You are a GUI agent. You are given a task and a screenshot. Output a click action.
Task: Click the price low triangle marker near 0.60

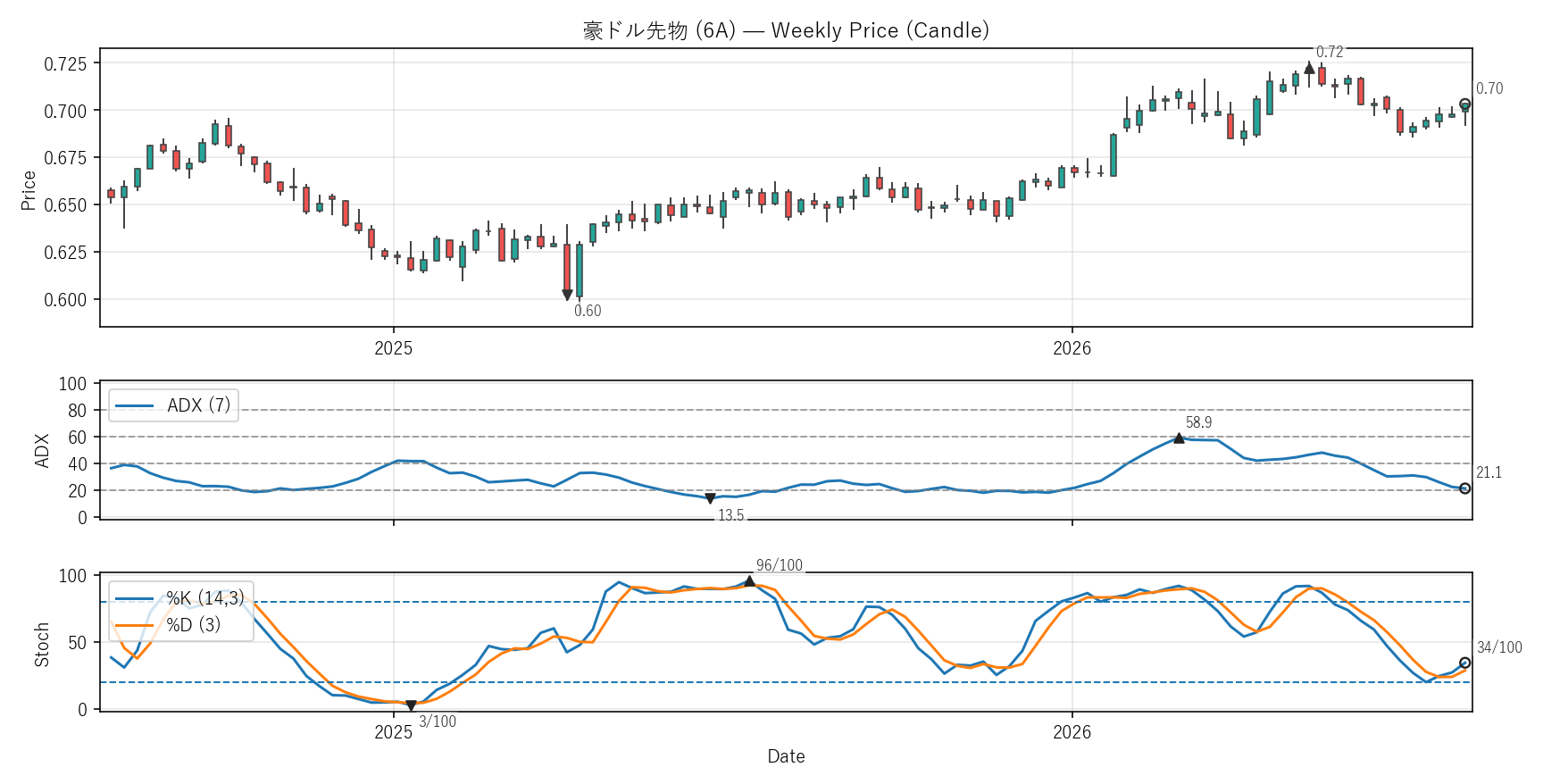point(567,295)
